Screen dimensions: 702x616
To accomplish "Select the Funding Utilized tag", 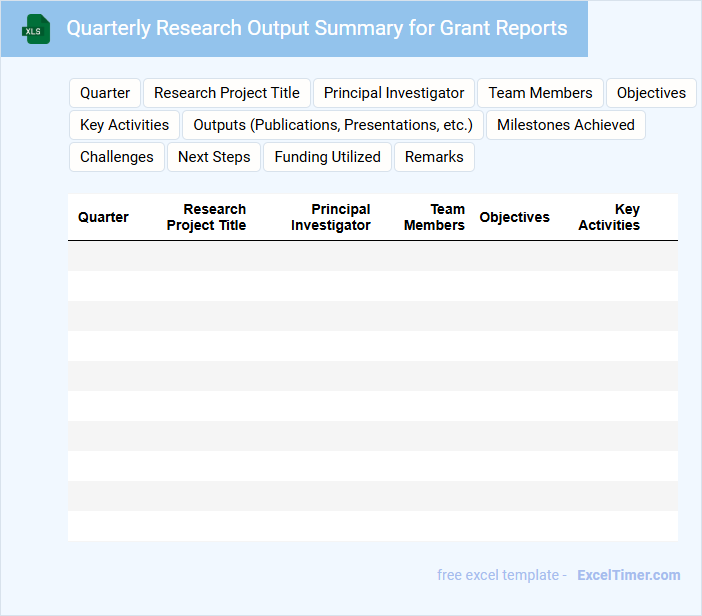I will [327, 157].
